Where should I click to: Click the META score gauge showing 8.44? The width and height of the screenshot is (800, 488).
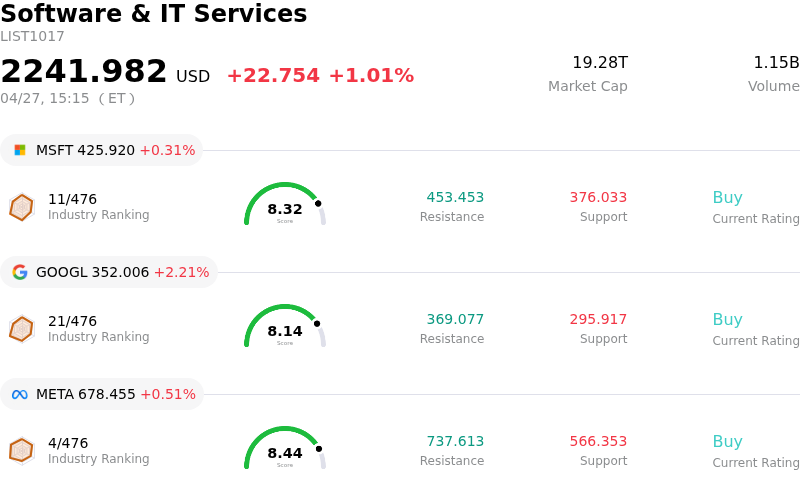(285, 450)
